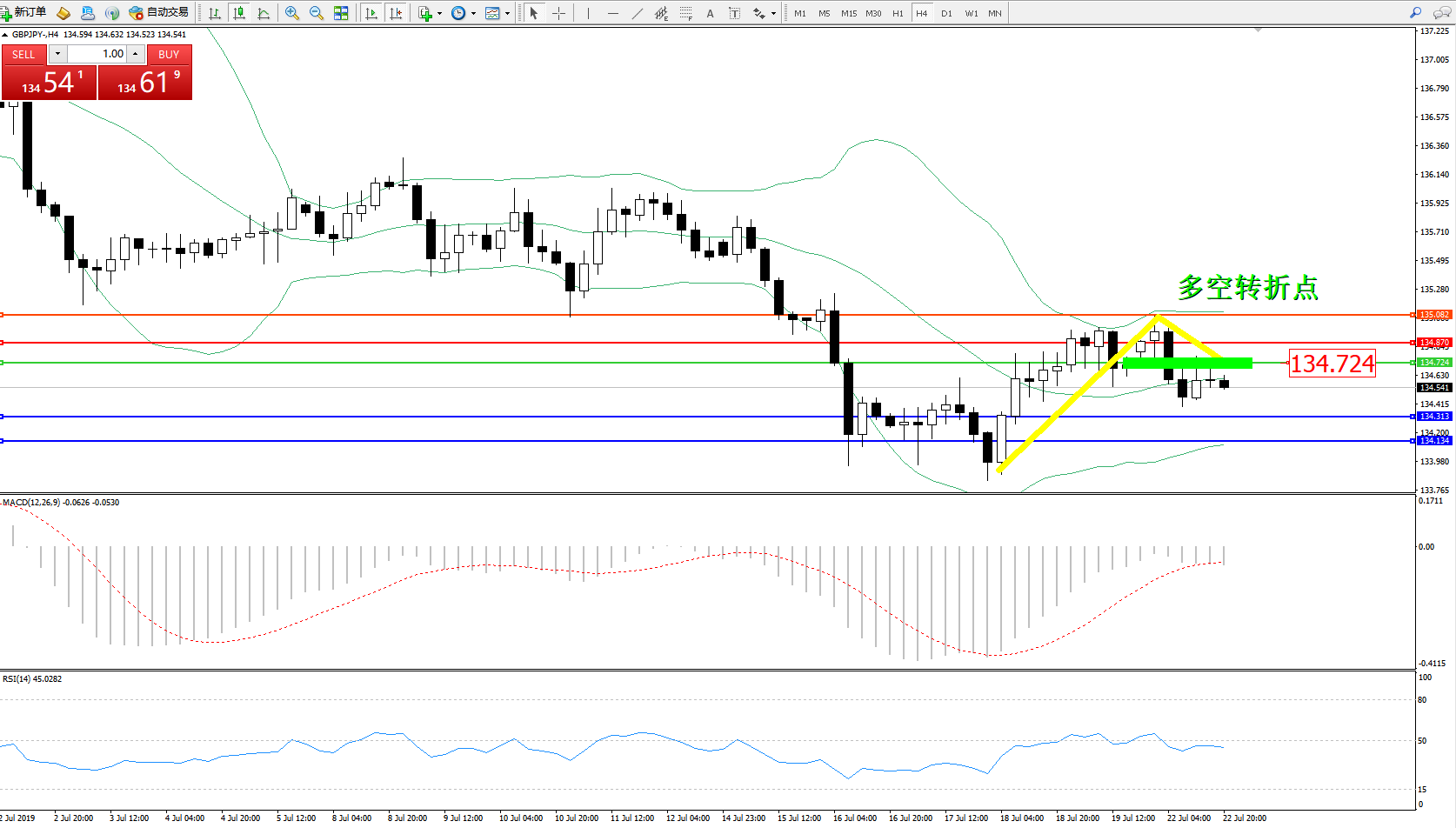Open the periodicity clock dropdown arrow
The image size is (1456, 828).
(x=473, y=13)
